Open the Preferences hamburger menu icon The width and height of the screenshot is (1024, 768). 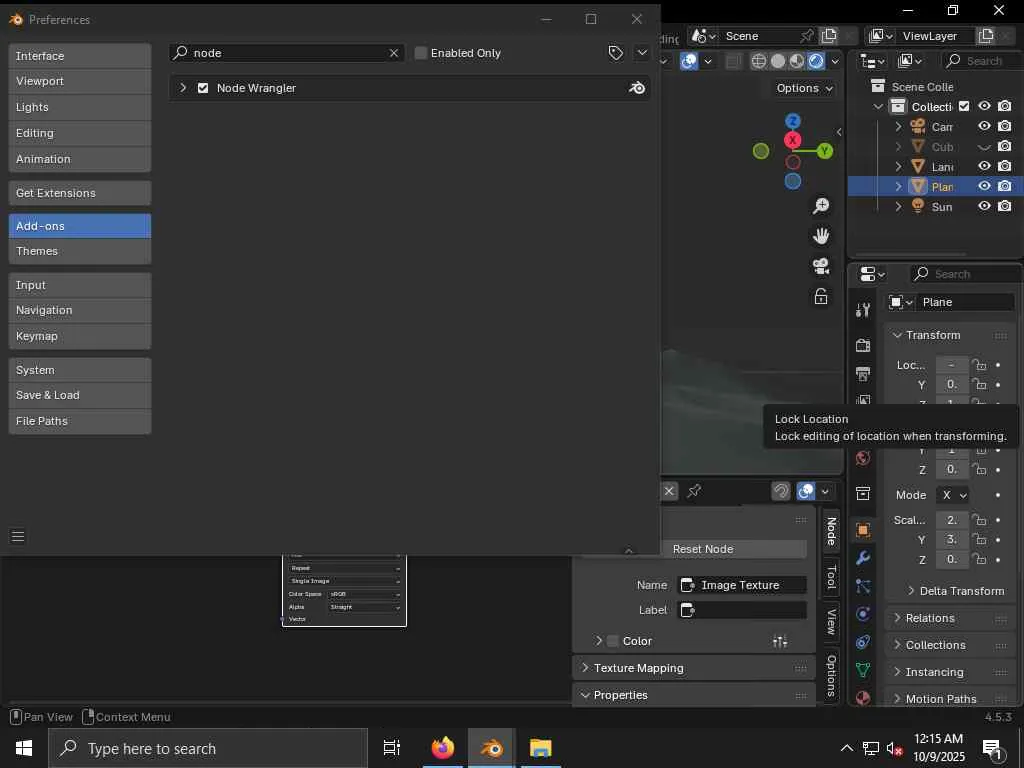18,536
